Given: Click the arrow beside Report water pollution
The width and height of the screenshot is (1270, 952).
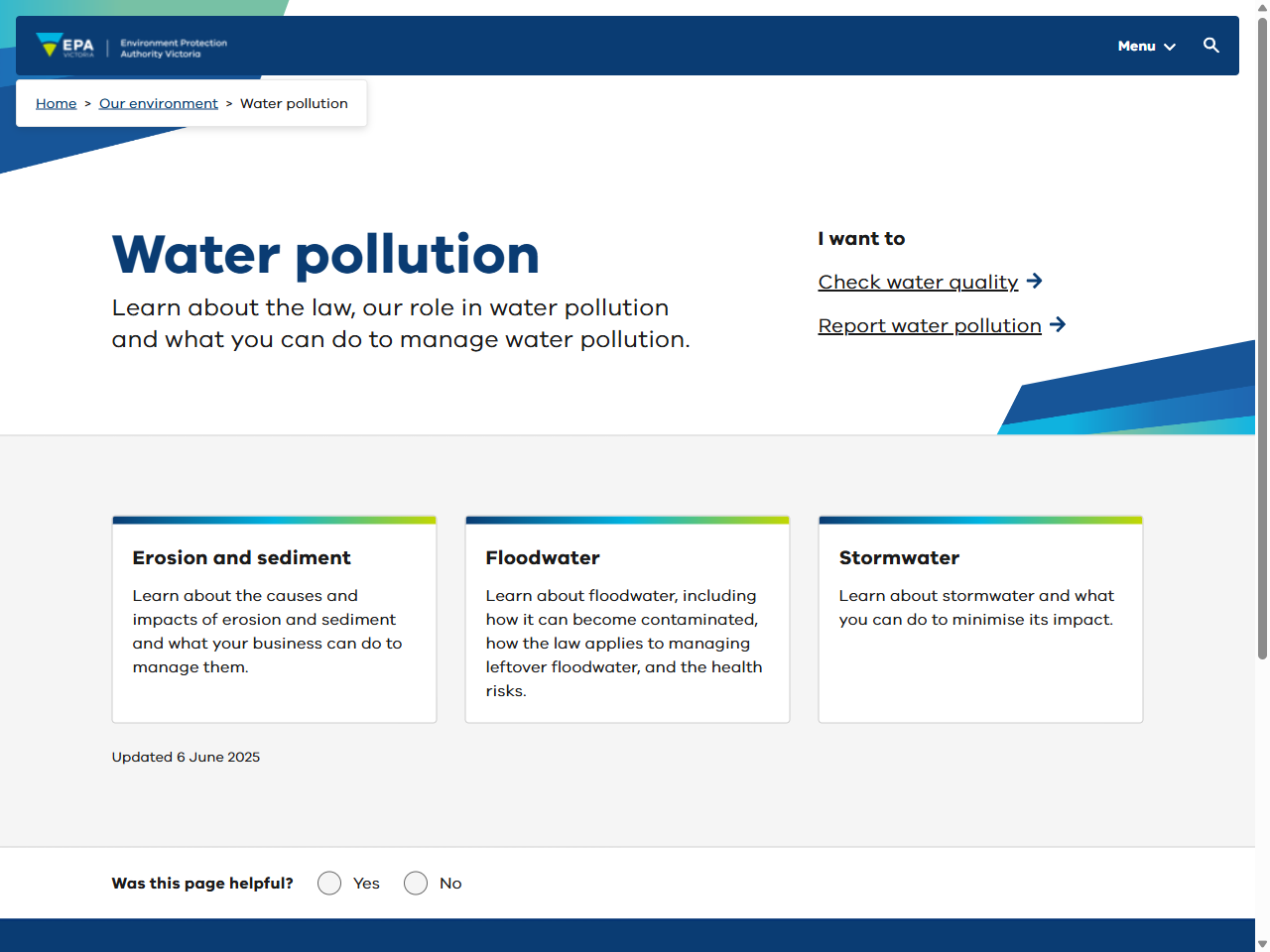Looking at the screenshot, I should point(1058,324).
